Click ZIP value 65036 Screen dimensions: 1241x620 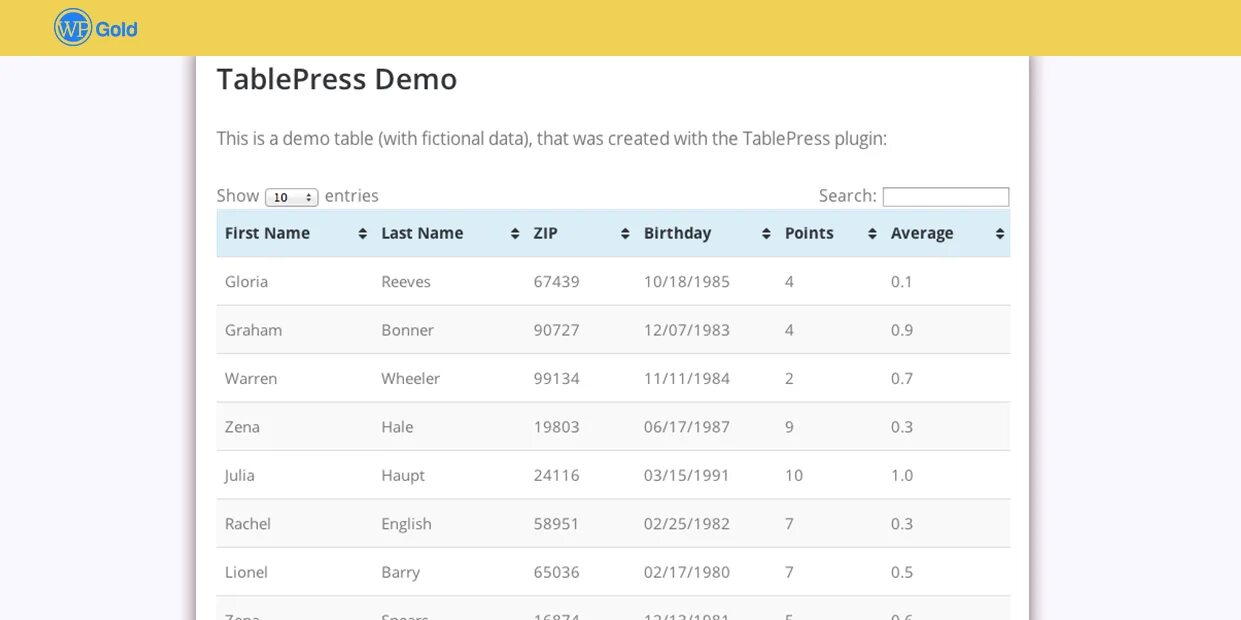[x=556, y=573]
